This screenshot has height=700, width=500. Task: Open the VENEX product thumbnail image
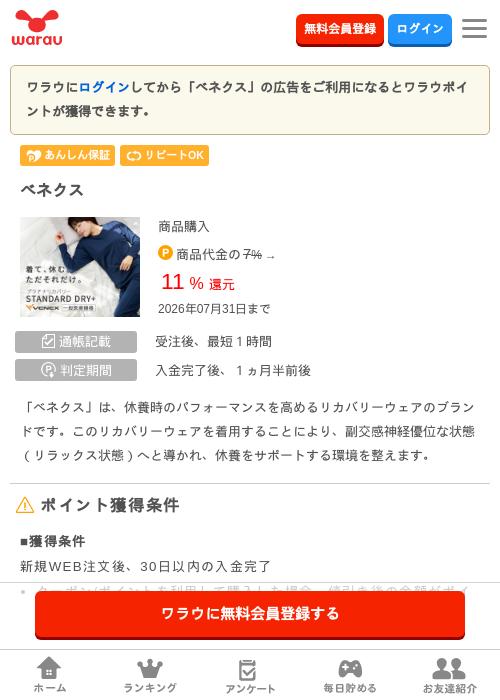(80, 267)
